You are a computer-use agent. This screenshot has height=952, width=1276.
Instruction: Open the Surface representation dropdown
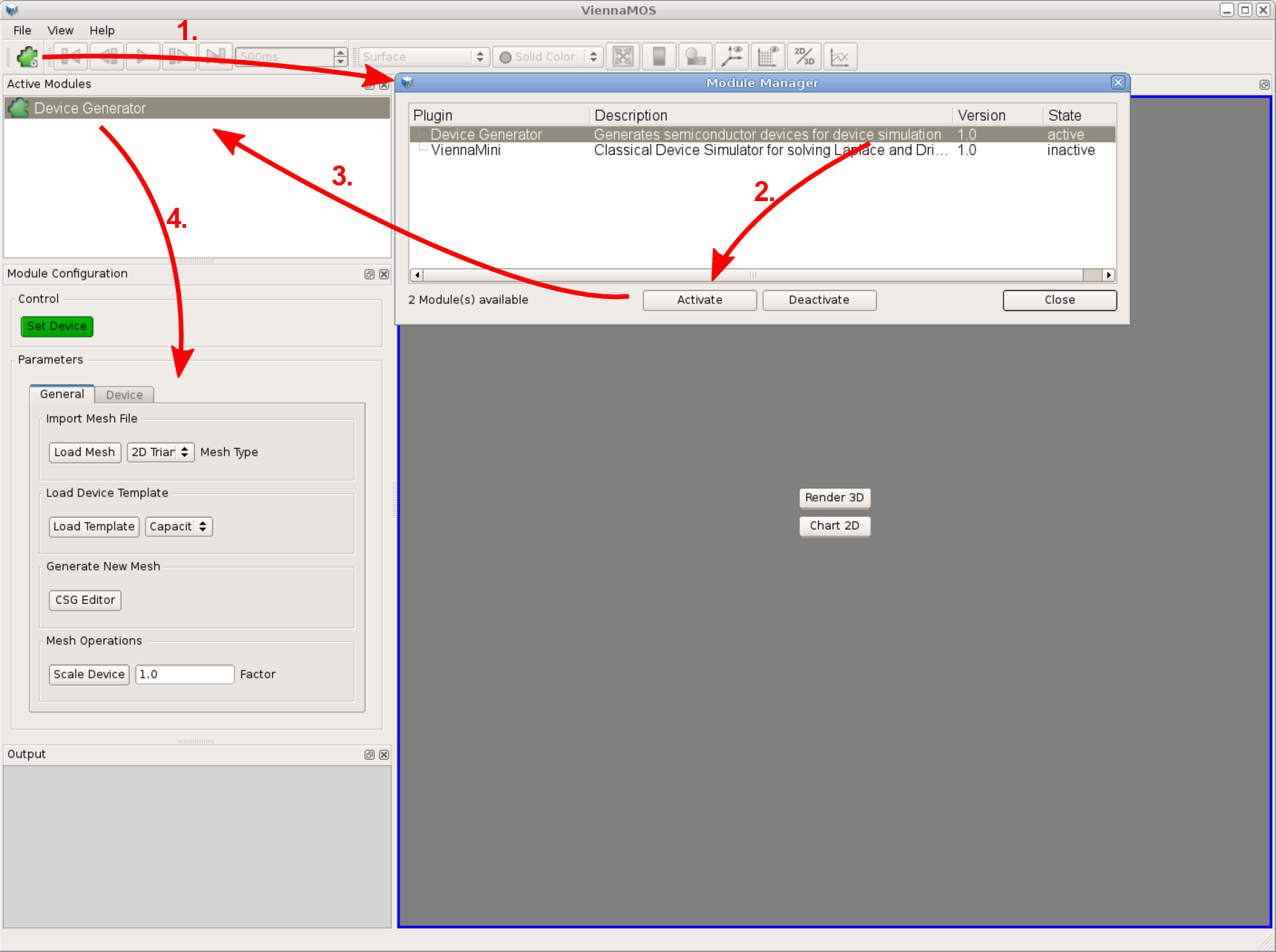424,57
